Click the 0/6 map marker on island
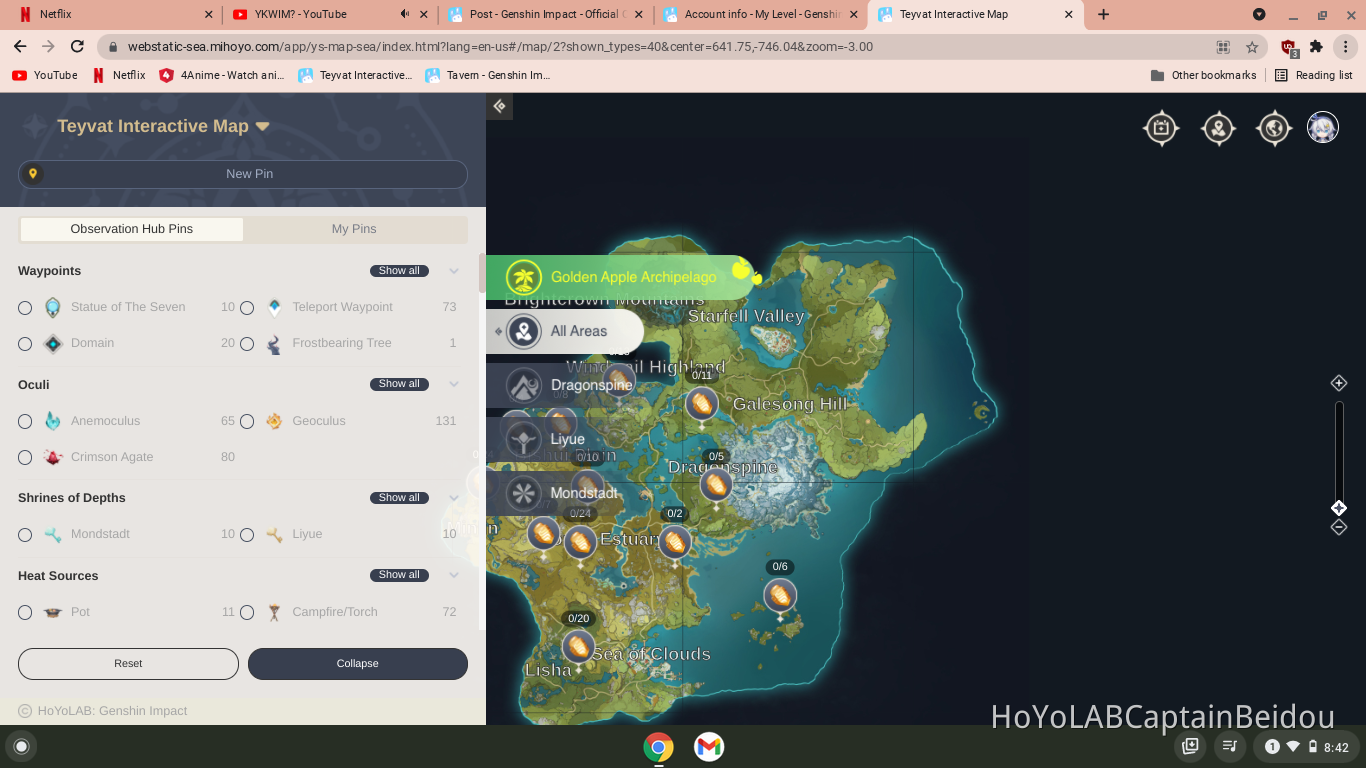The image size is (1366, 768). (x=780, y=595)
